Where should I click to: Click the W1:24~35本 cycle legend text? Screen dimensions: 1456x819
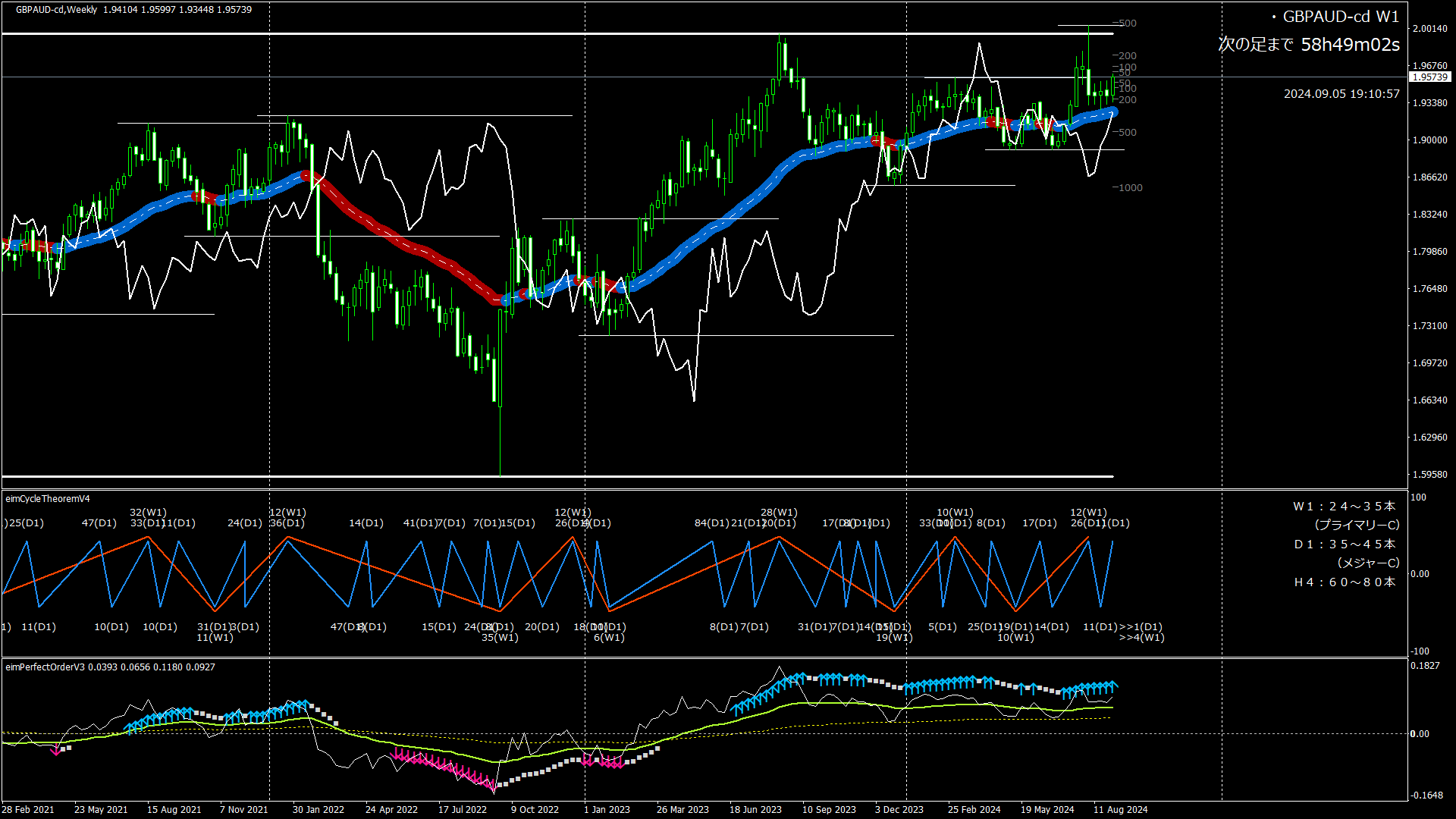coord(1344,507)
